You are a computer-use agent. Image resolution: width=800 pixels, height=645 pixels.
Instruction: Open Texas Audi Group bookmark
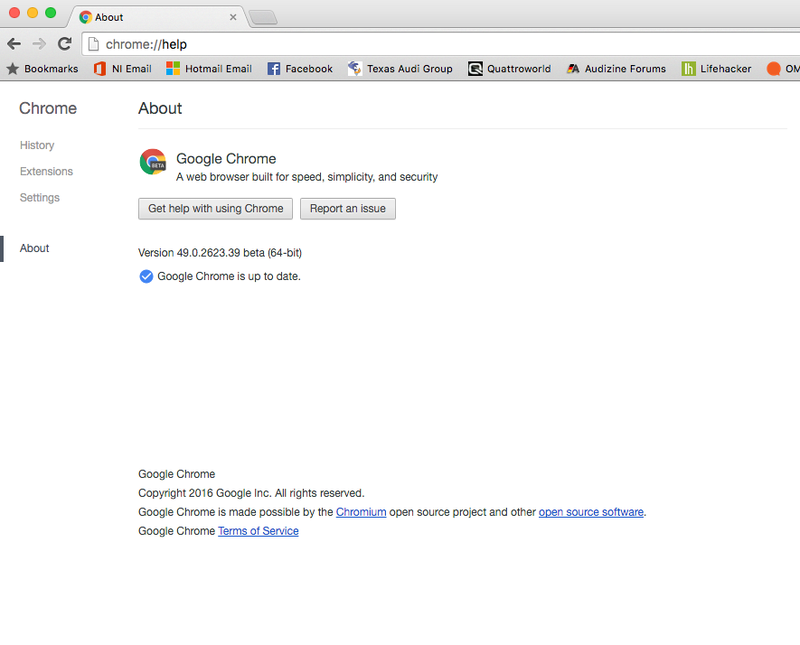click(400, 68)
